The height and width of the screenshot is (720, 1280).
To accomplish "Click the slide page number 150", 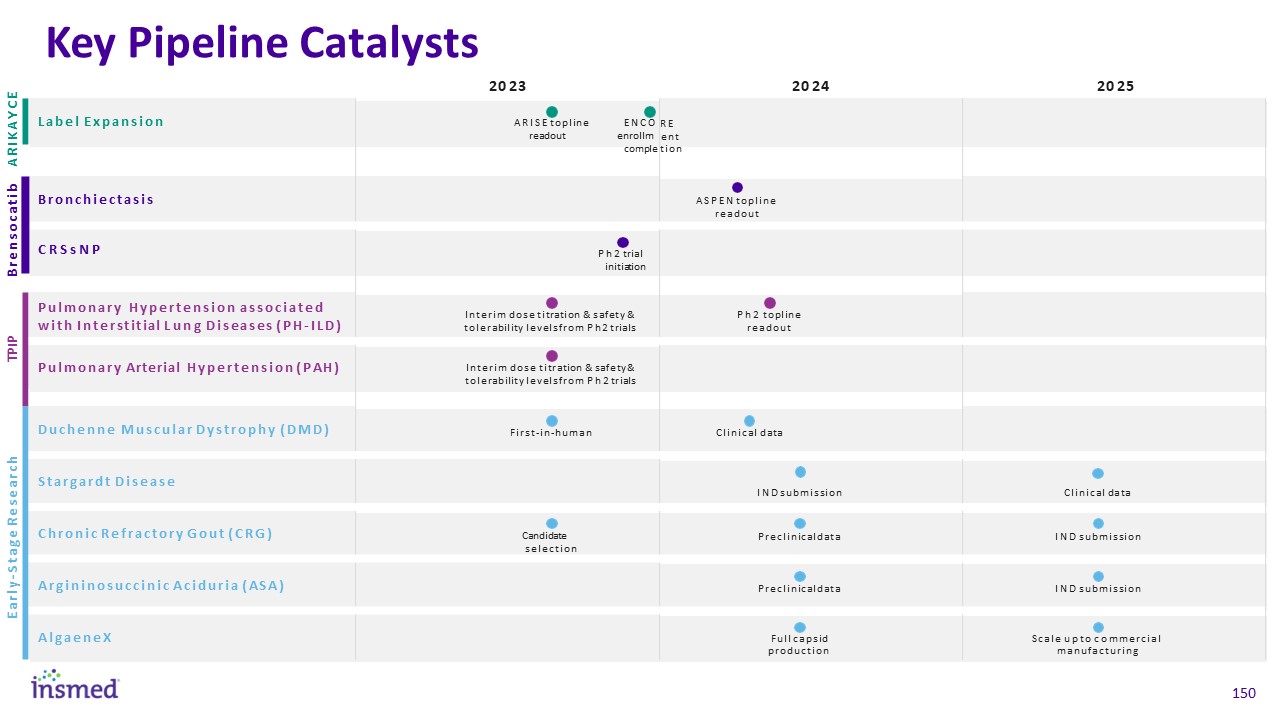I will (x=1243, y=693).
